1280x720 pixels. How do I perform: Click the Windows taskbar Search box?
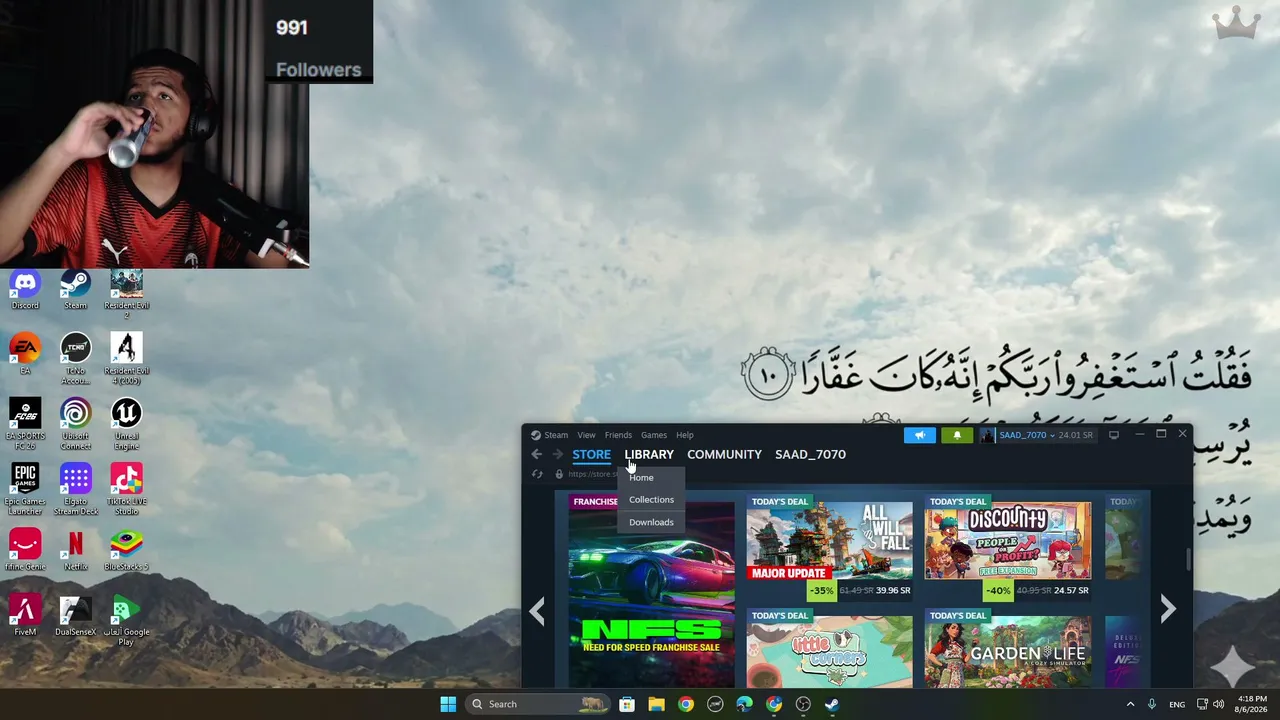pos(538,704)
